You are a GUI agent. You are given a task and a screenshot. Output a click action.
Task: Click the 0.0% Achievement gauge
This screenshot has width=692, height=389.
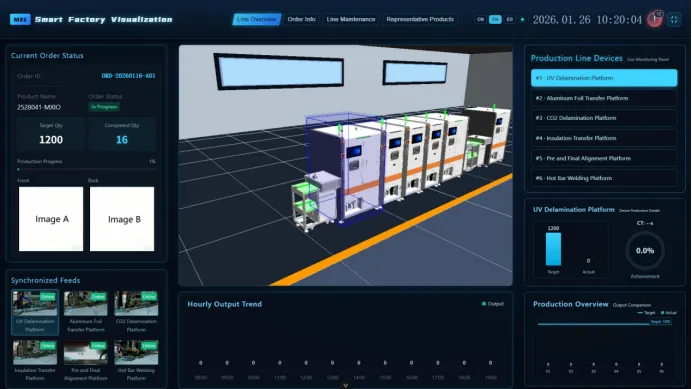(645, 250)
